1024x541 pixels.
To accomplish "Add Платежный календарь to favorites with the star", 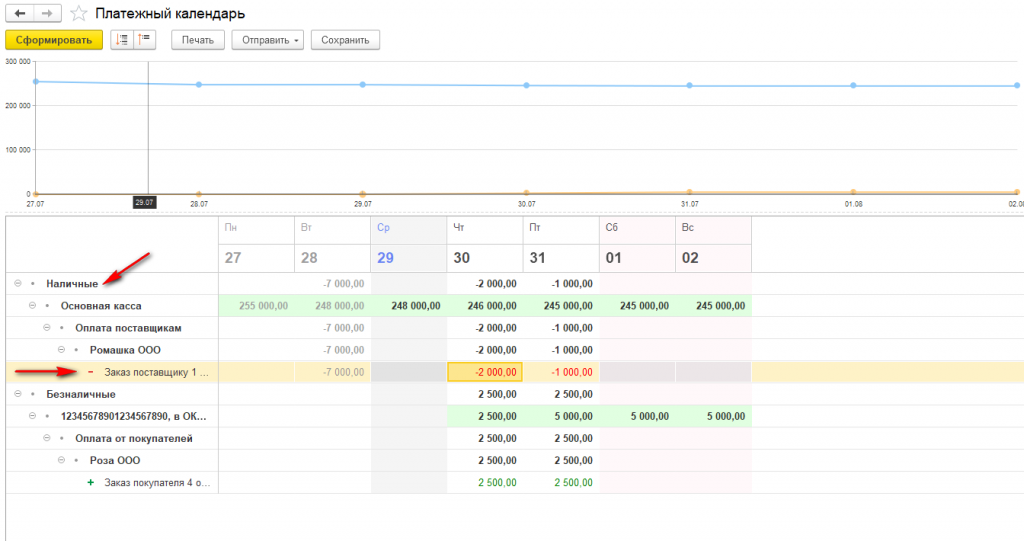I will (x=78, y=13).
